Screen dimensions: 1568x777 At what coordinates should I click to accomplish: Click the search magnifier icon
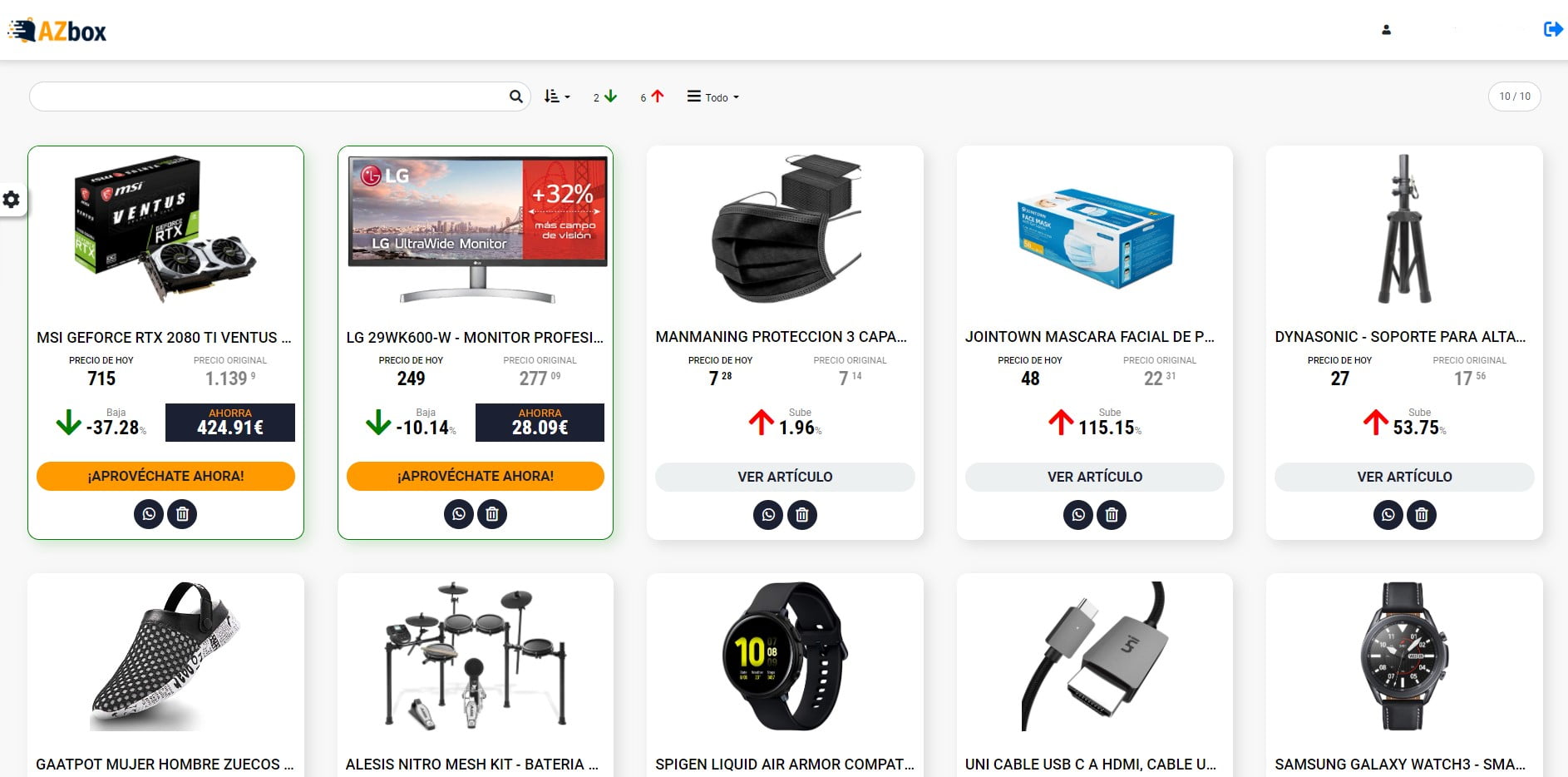coord(515,97)
